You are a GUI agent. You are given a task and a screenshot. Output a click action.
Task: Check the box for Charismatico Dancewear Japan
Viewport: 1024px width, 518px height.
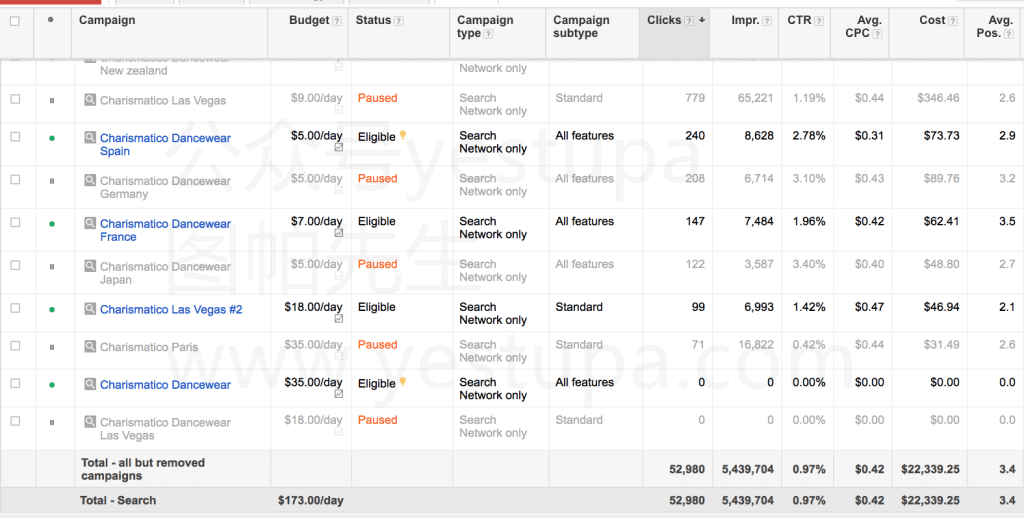15,265
